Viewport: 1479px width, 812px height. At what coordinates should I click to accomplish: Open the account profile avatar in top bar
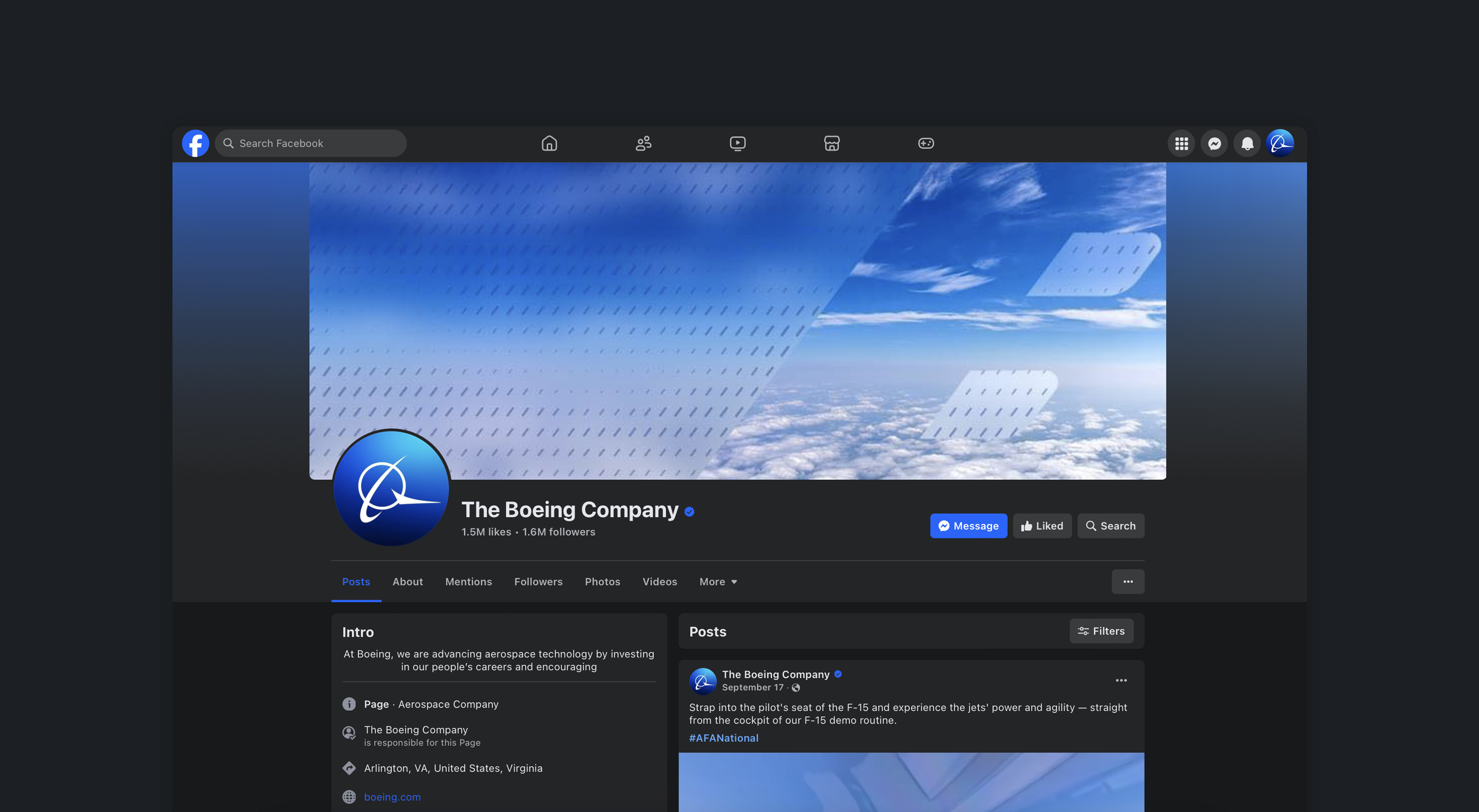pos(1280,143)
